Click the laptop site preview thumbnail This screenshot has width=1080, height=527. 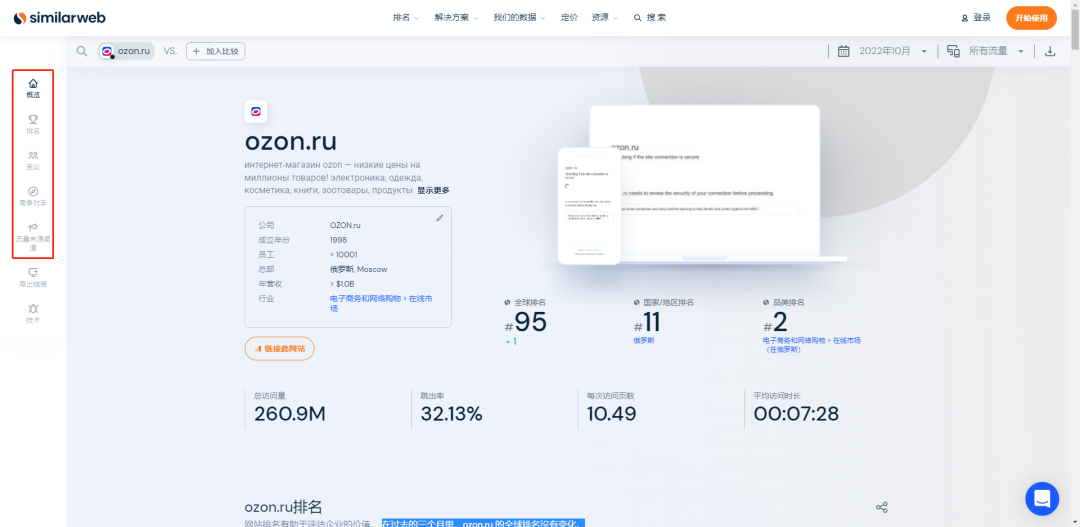click(716, 184)
